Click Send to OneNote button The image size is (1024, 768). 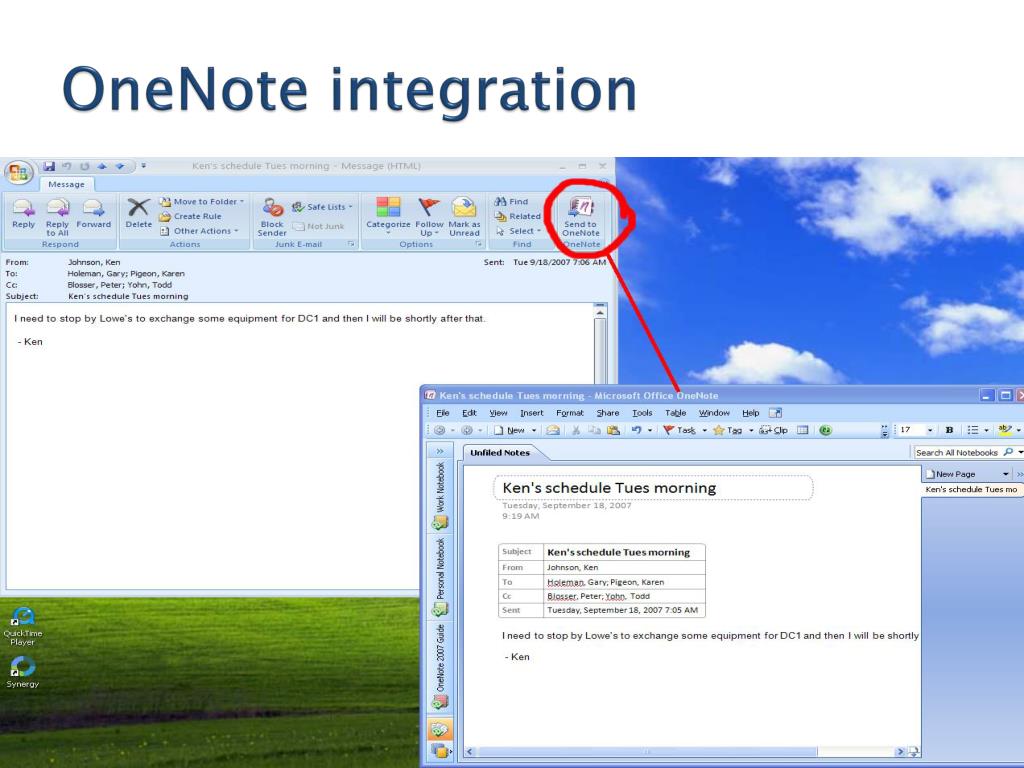[x=581, y=217]
